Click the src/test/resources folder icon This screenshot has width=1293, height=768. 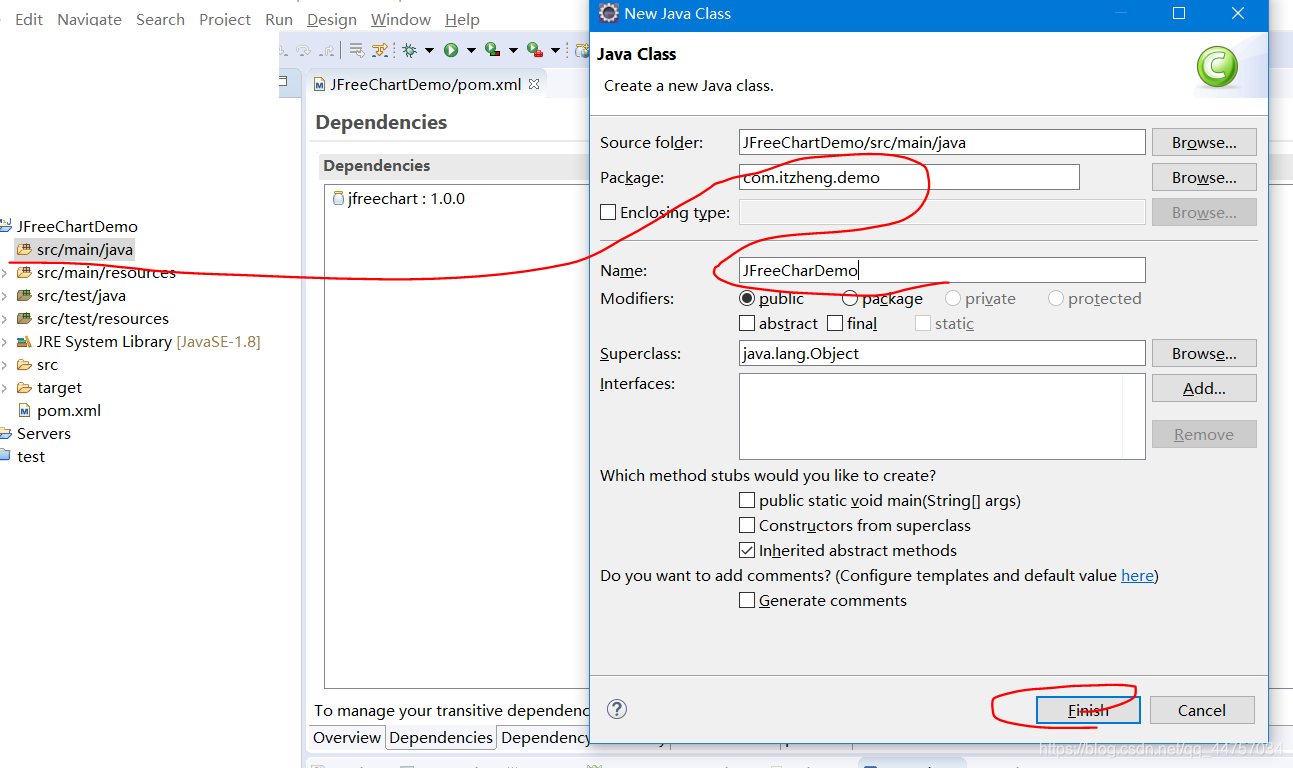[x=24, y=318]
